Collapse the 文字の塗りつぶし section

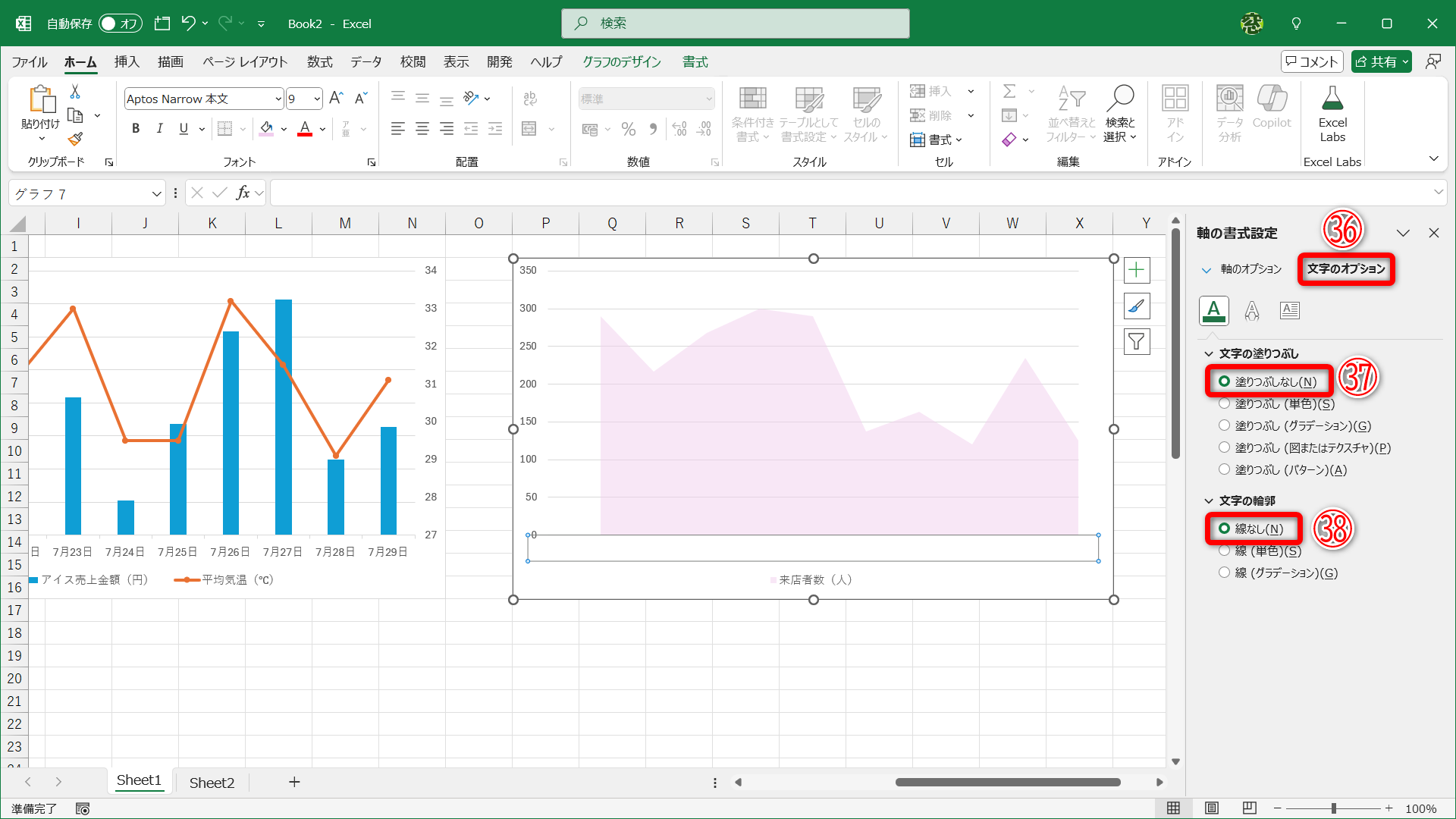click(1209, 354)
